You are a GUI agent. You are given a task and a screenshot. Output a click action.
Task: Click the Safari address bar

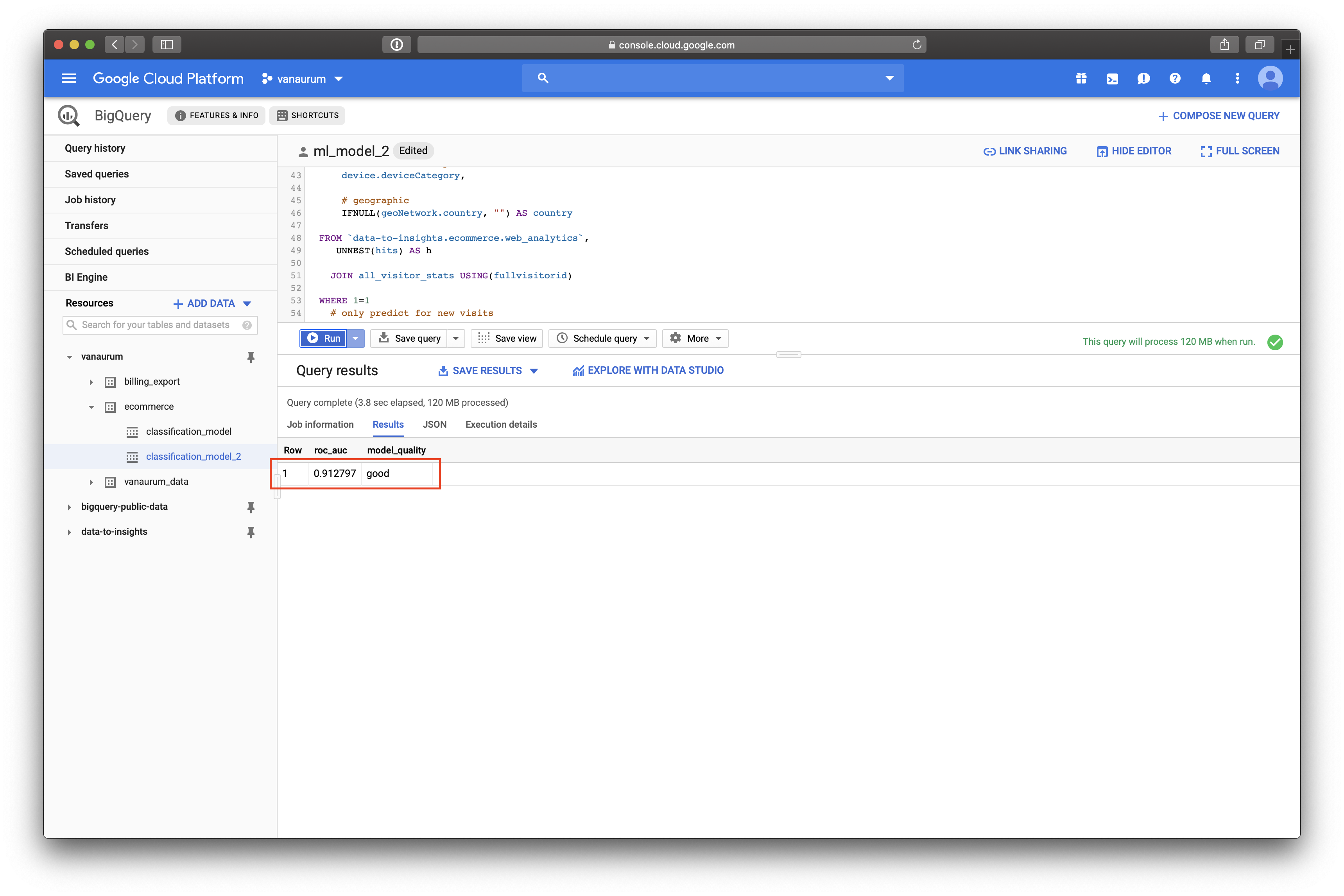pyautogui.click(x=672, y=45)
